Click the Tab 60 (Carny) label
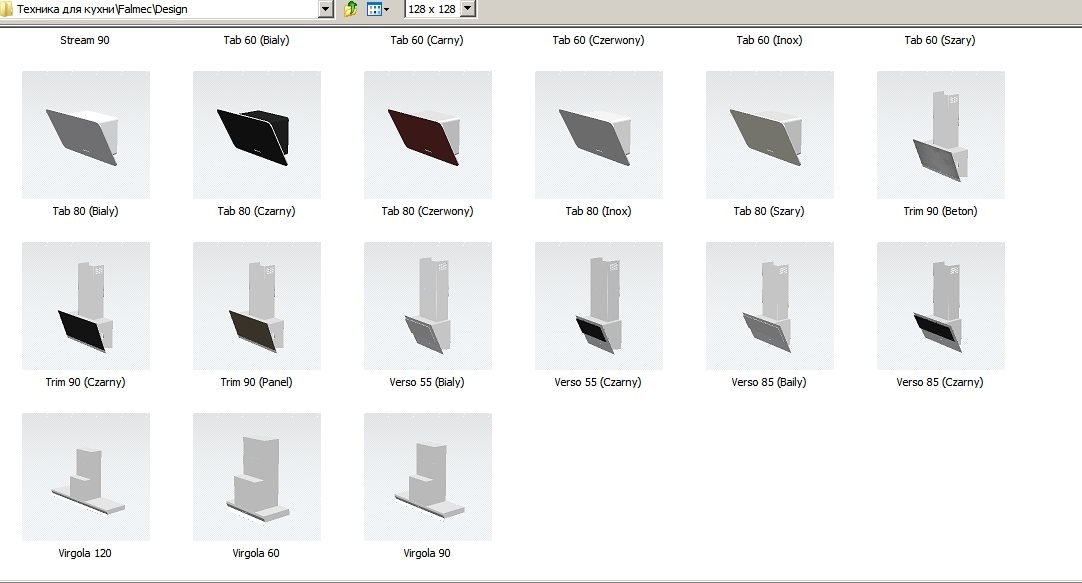This screenshot has height=583, width=1082. click(x=427, y=40)
